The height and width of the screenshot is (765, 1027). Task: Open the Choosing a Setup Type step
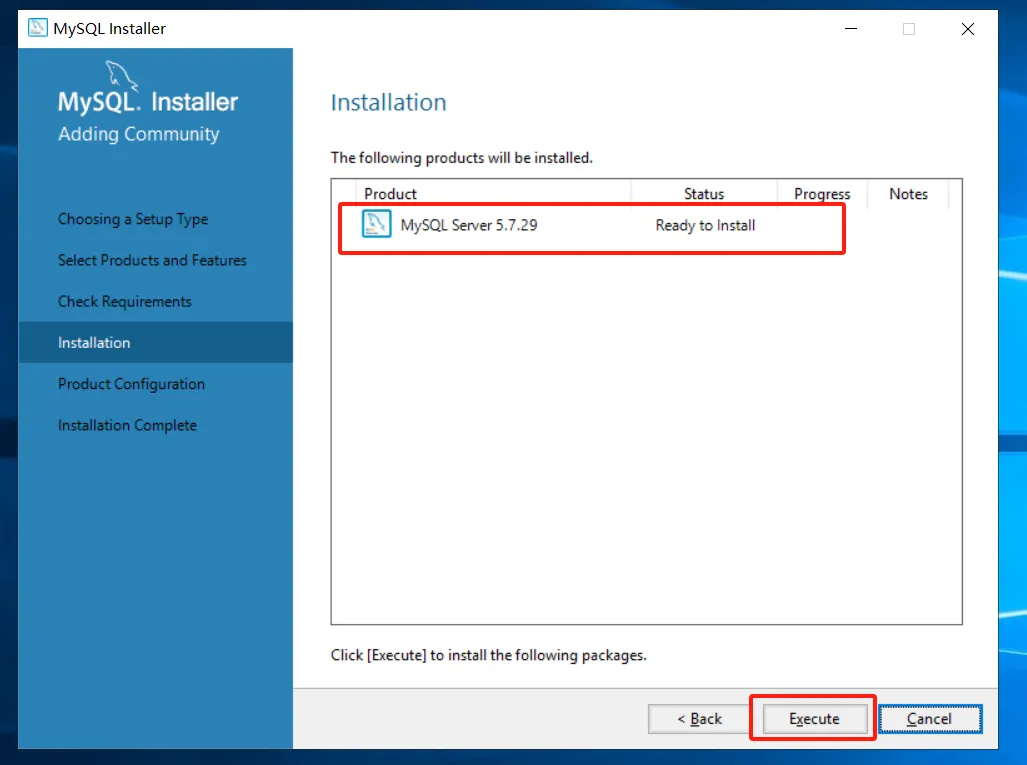click(x=133, y=219)
